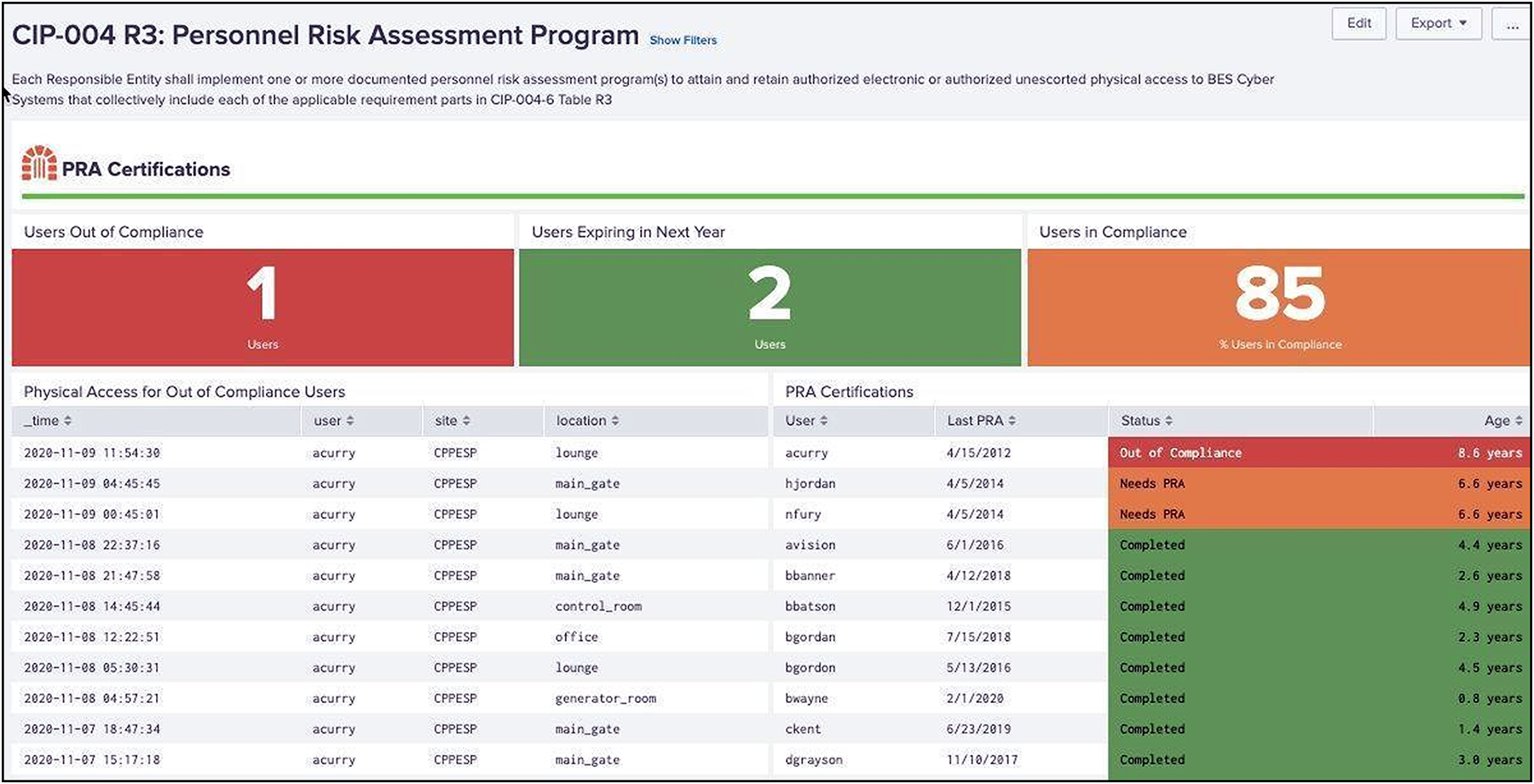This screenshot has height=784, width=1534.
Task: Click Last PRA date 4/15/2012
Action: [978, 453]
